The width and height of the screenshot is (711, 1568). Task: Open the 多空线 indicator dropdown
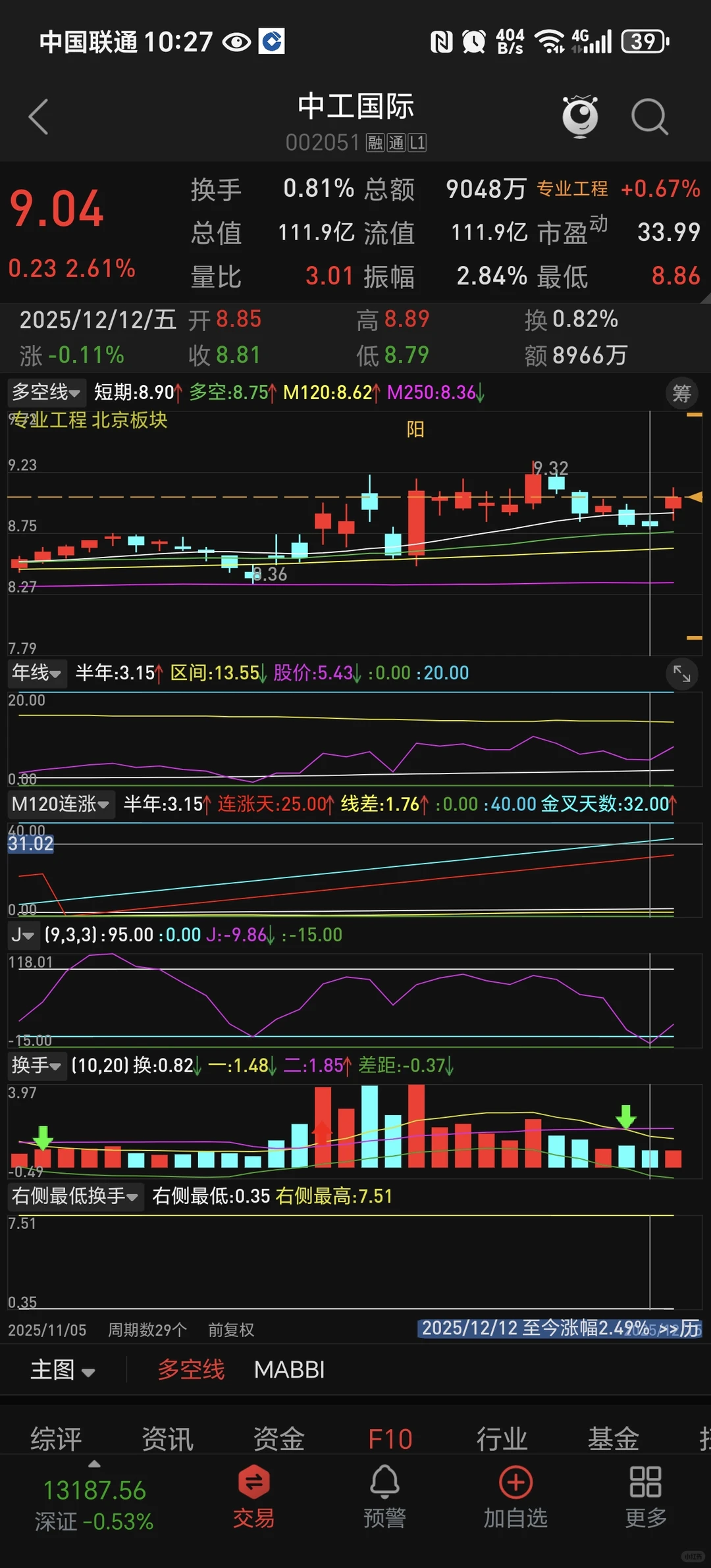46,392
